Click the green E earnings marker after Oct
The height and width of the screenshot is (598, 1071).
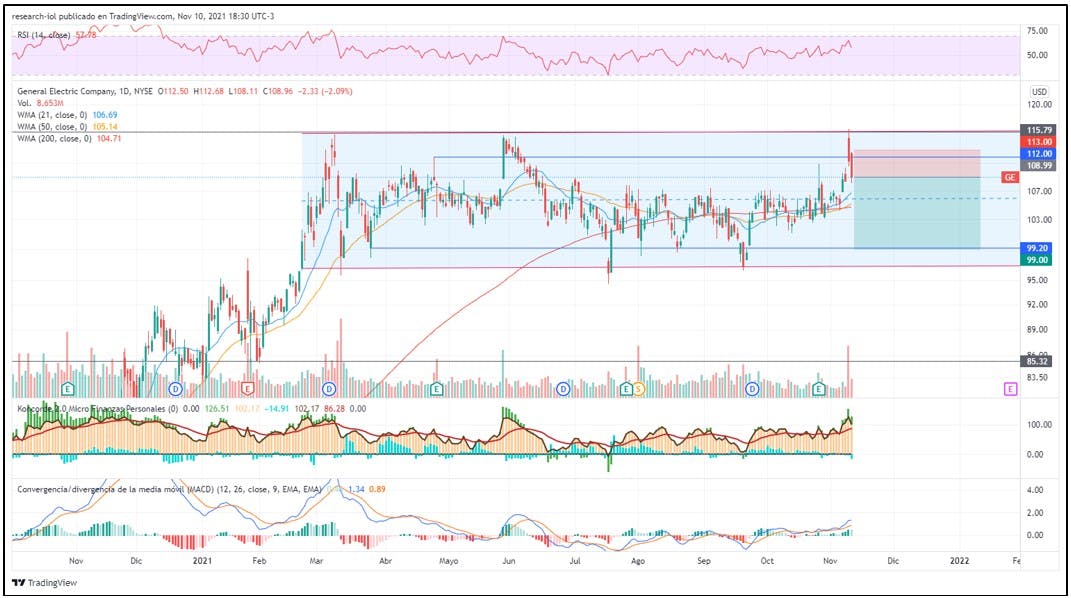coord(819,389)
